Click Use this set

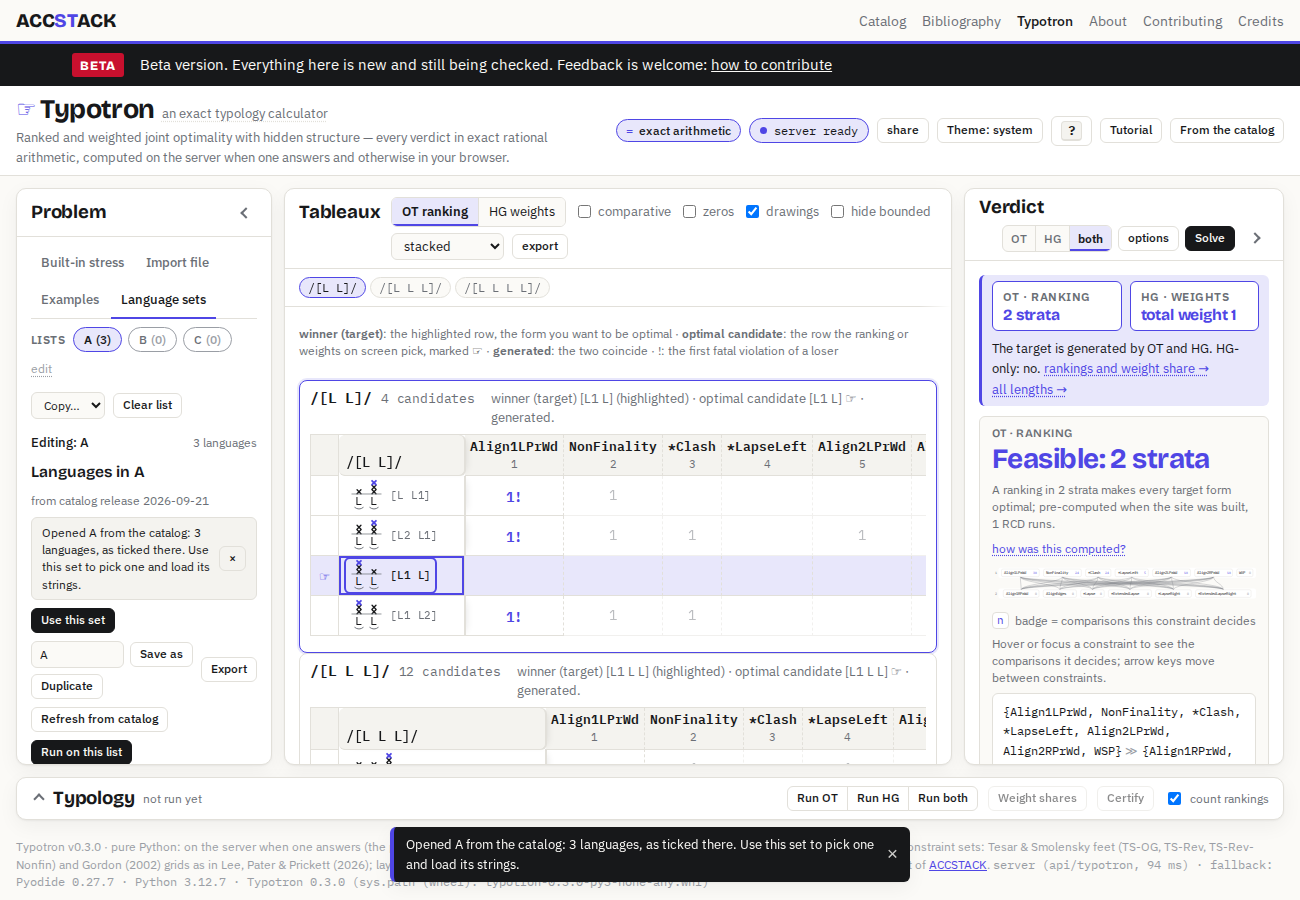point(73,620)
